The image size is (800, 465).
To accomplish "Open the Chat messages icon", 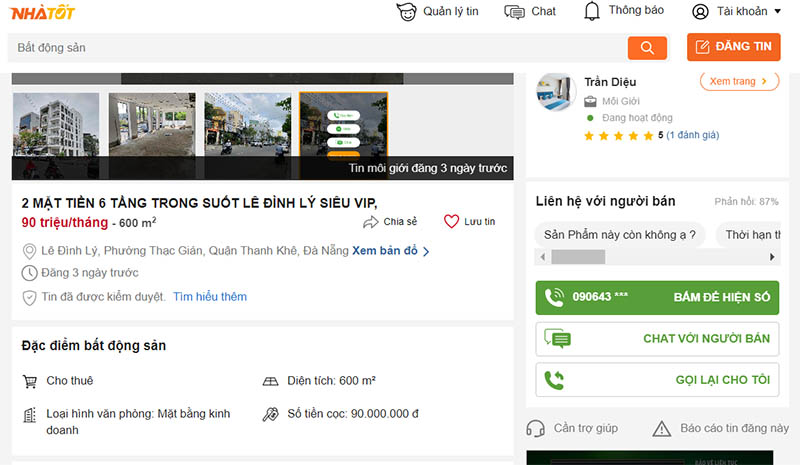I will tap(530, 11).
